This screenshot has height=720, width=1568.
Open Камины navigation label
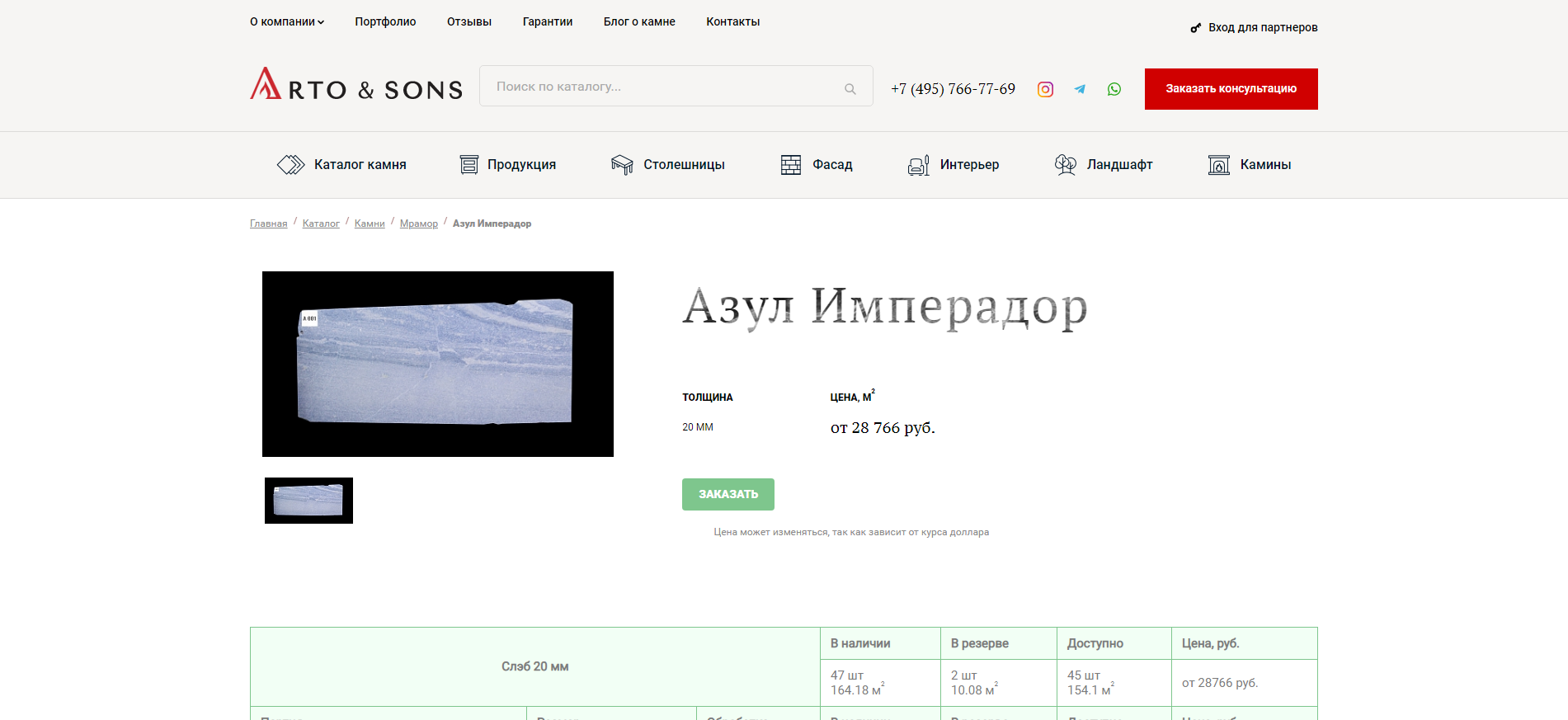click(x=1265, y=165)
